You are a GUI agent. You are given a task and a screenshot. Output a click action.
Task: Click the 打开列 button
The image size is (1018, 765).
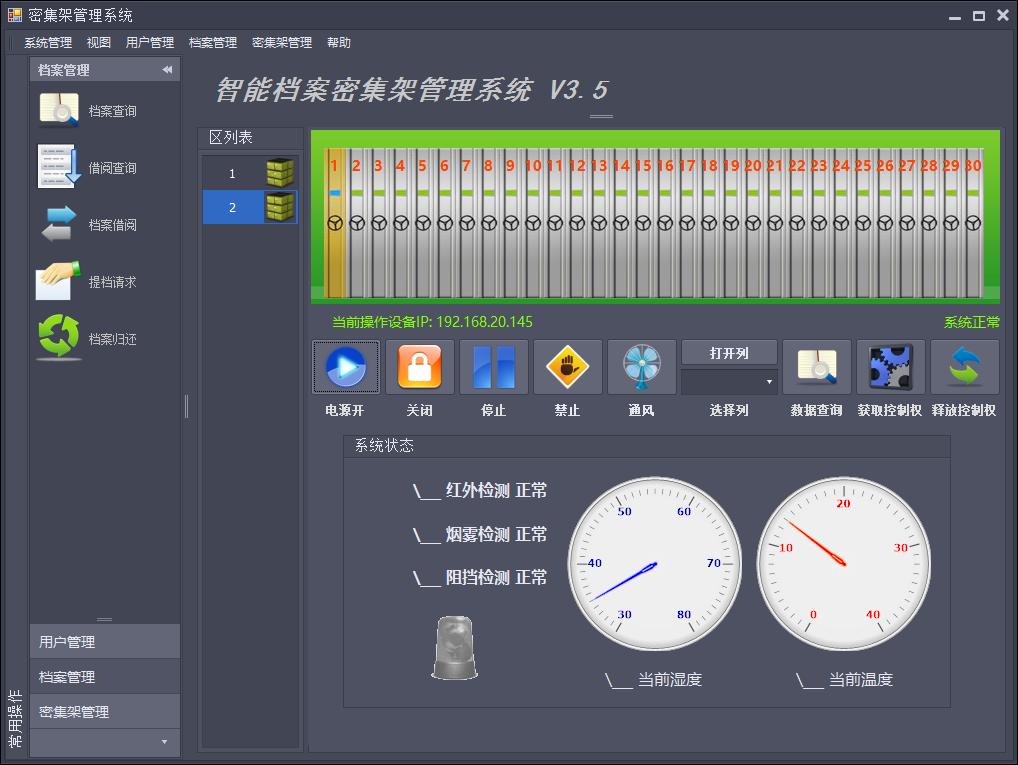[729, 353]
